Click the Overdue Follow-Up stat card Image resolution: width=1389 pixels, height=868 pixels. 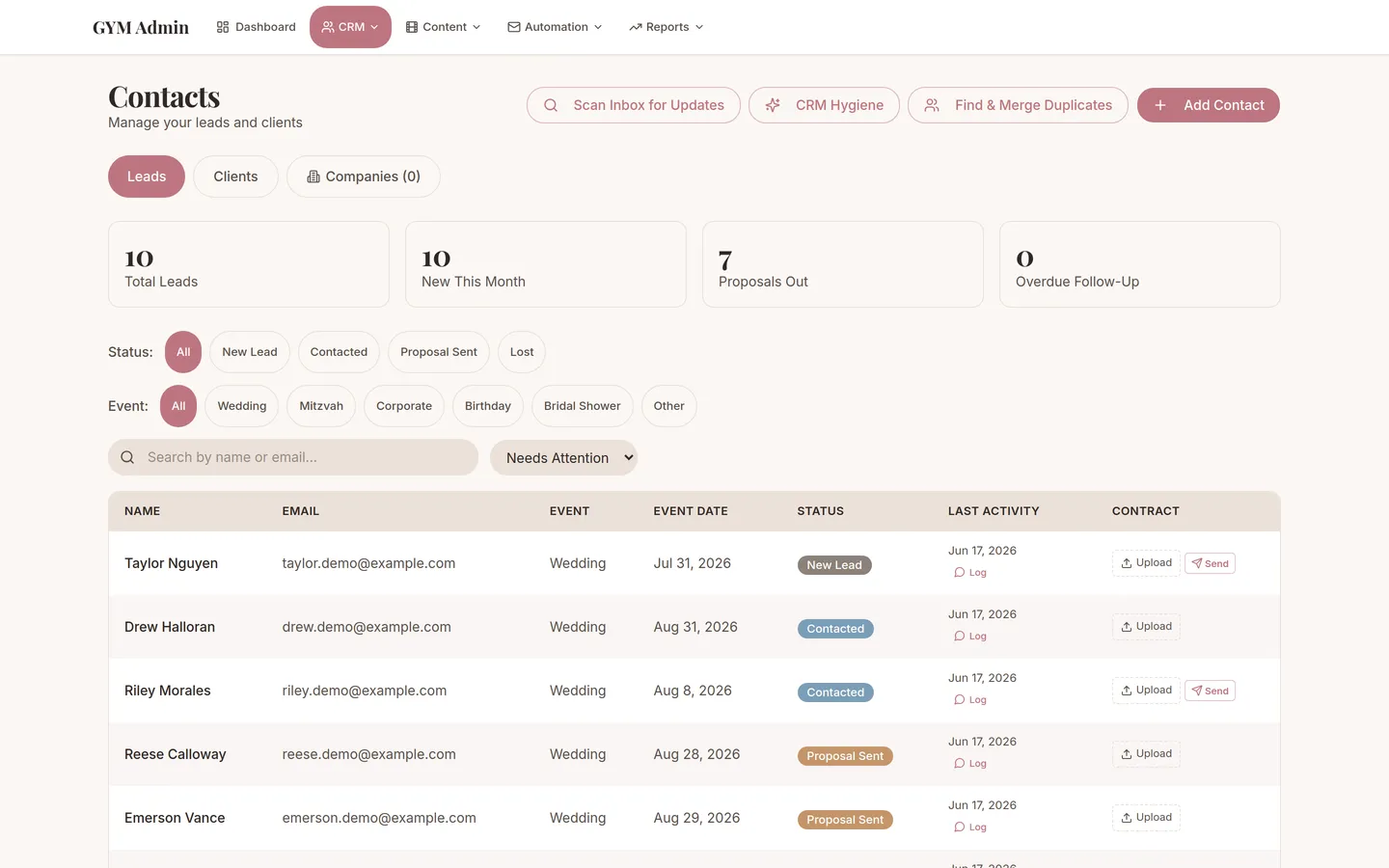pos(1140,264)
